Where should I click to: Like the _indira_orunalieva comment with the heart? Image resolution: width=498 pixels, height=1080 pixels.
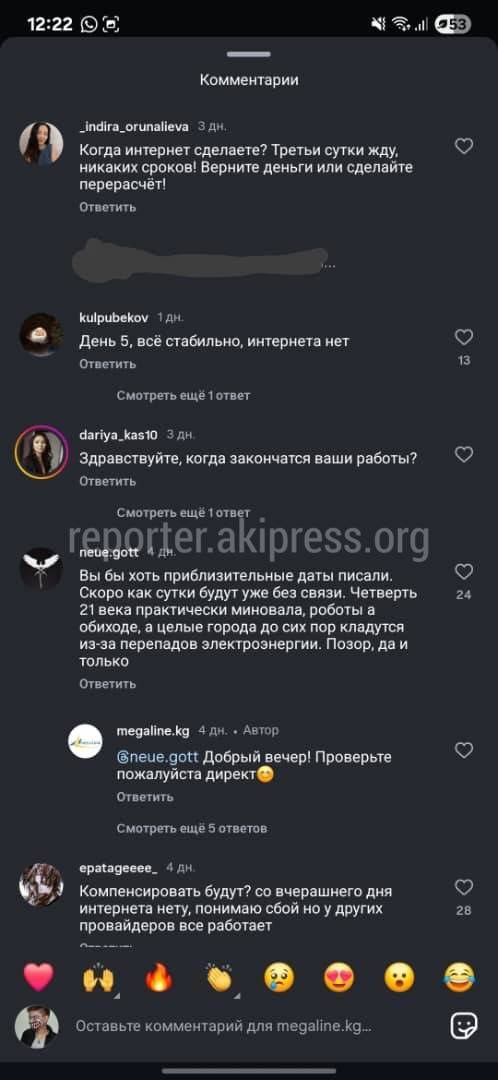pos(464,146)
